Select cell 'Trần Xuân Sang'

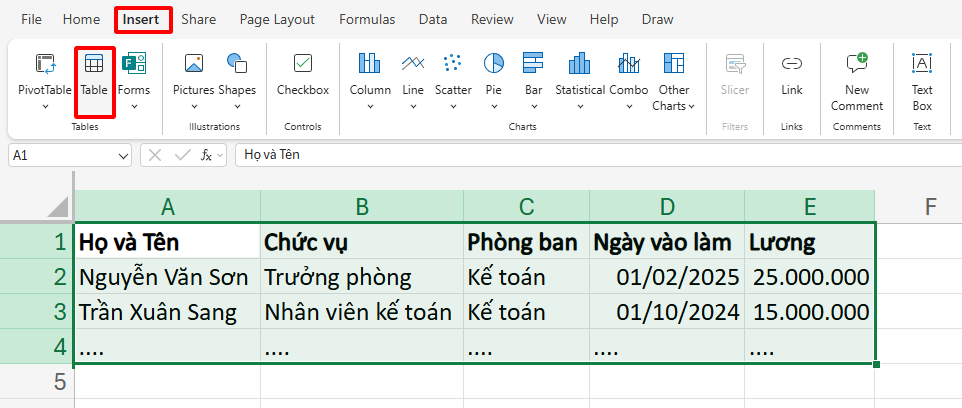(167, 312)
